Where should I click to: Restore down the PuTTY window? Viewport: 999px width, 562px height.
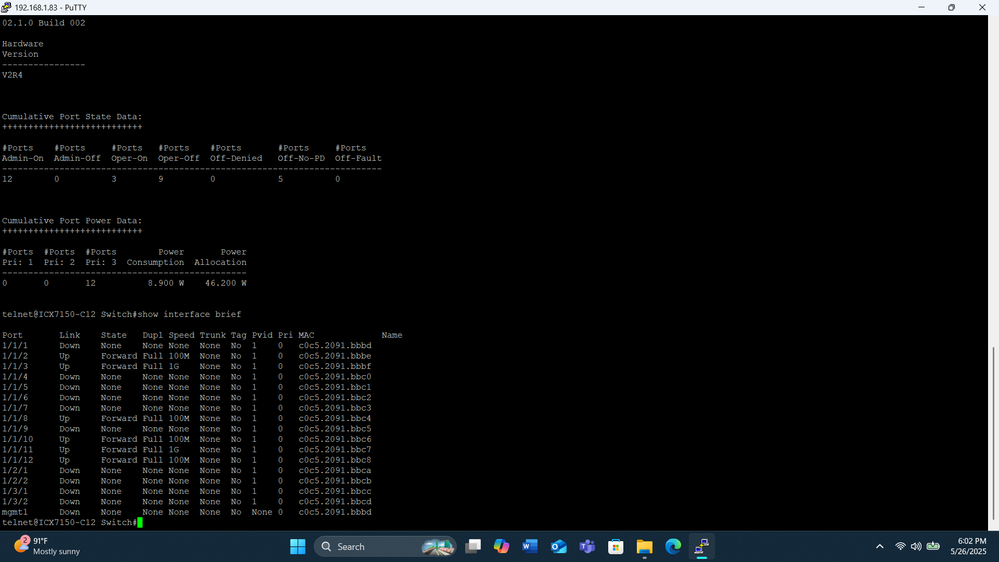(x=951, y=7)
